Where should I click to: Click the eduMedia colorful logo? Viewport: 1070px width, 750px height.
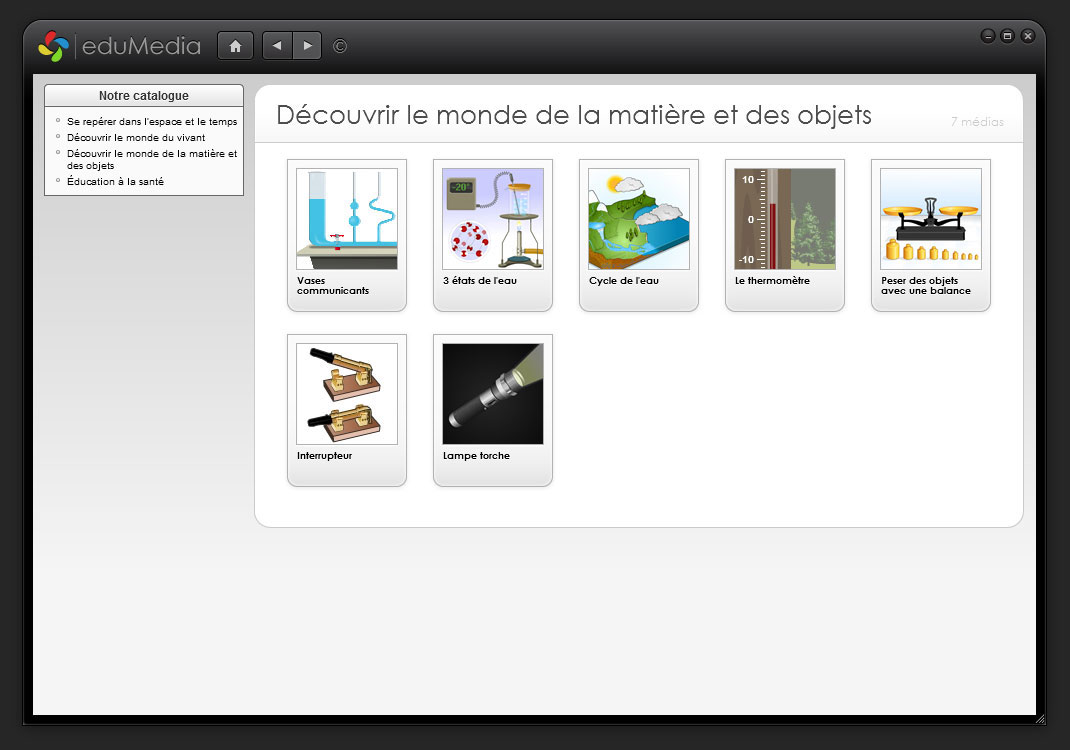click(x=53, y=46)
